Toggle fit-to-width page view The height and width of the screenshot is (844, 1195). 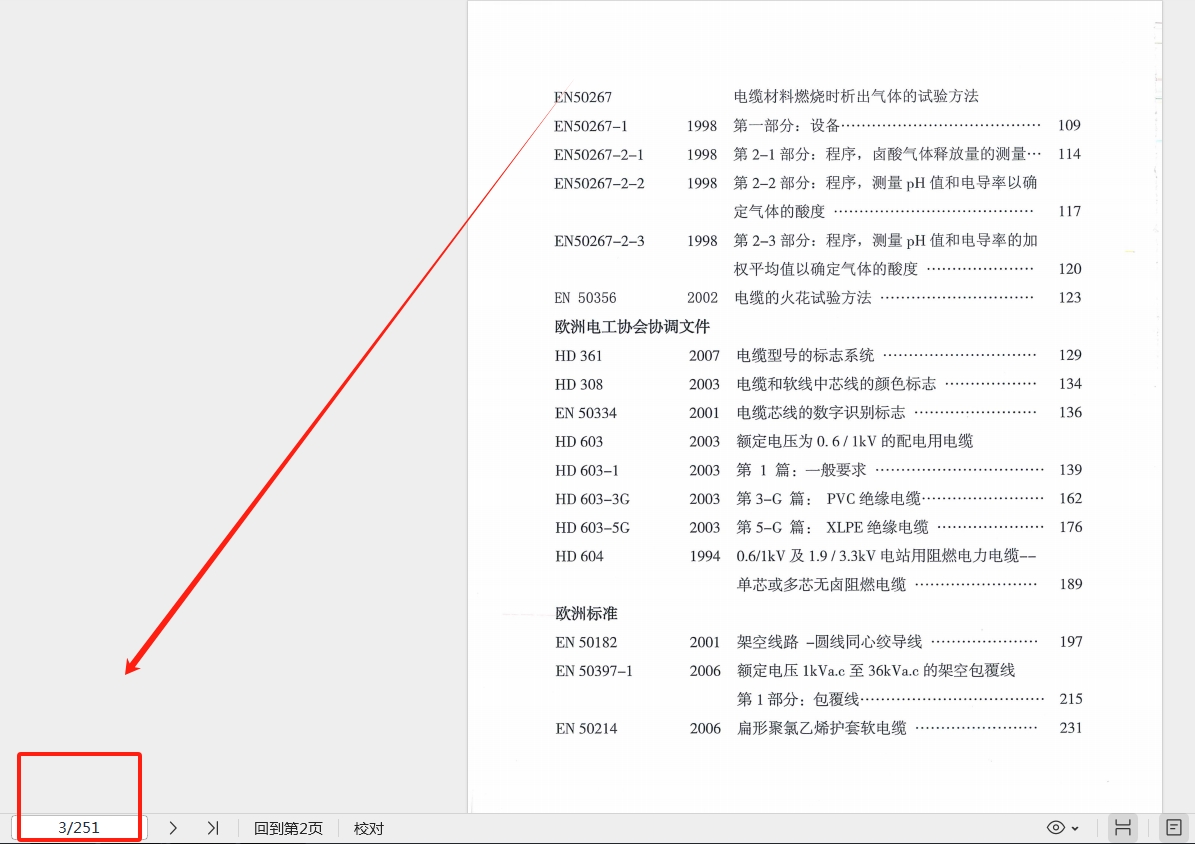(x=1123, y=828)
